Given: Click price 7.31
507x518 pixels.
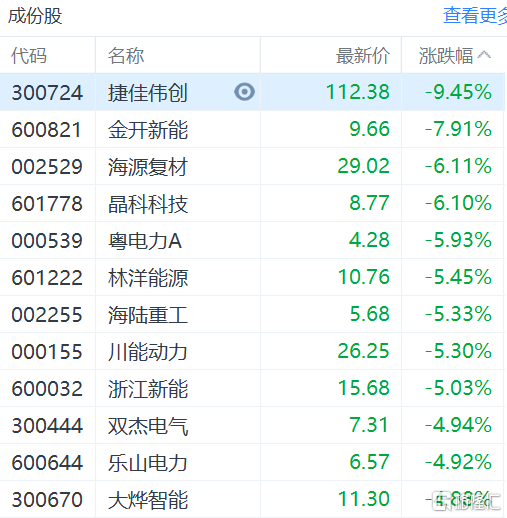Looking at the screenshot, I should coord(369,425).
